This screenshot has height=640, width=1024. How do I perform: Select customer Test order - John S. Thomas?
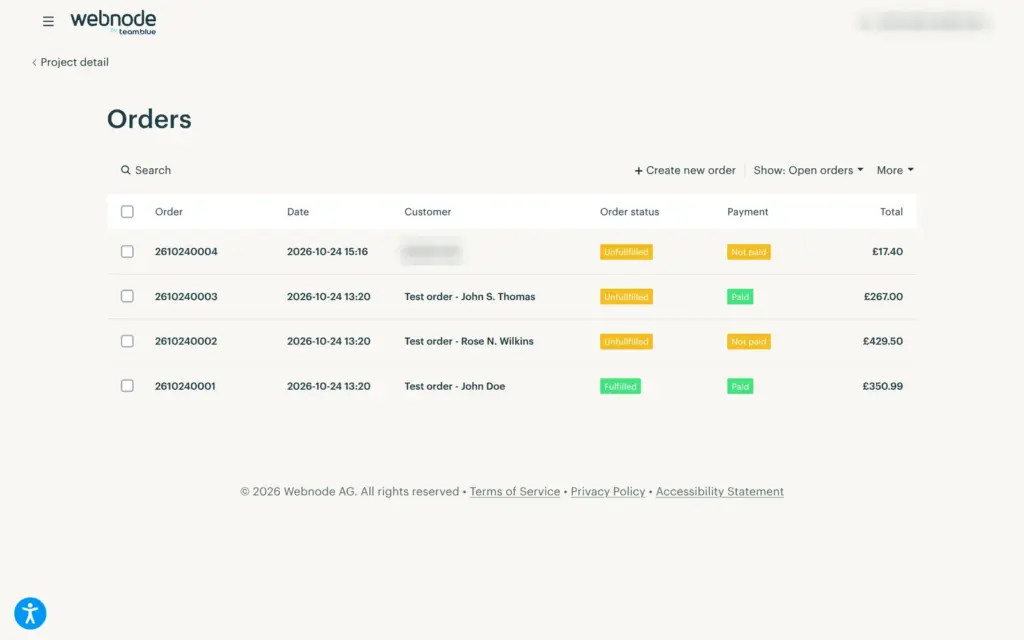[x=470, y=296]
